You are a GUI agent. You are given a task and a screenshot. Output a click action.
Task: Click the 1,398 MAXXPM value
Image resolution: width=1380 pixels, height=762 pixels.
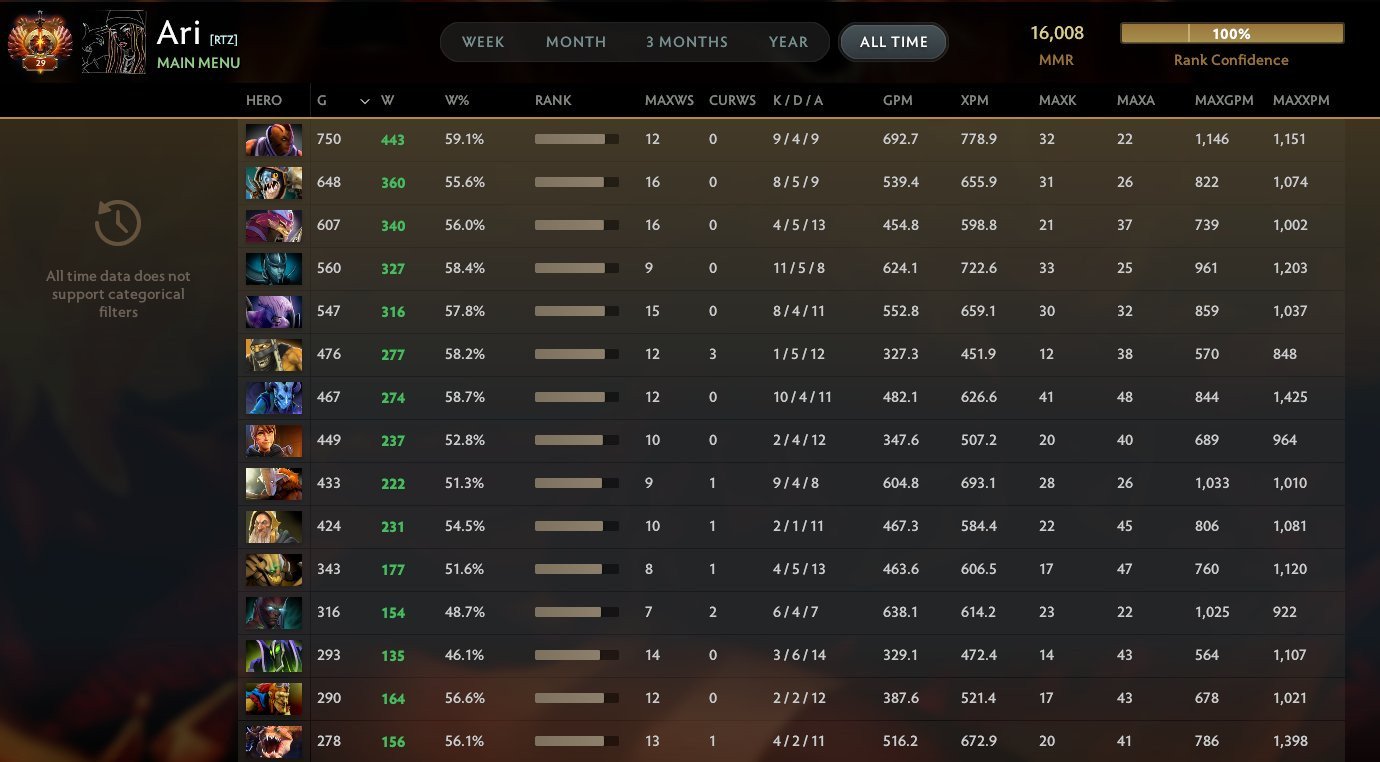point(1290,741)
